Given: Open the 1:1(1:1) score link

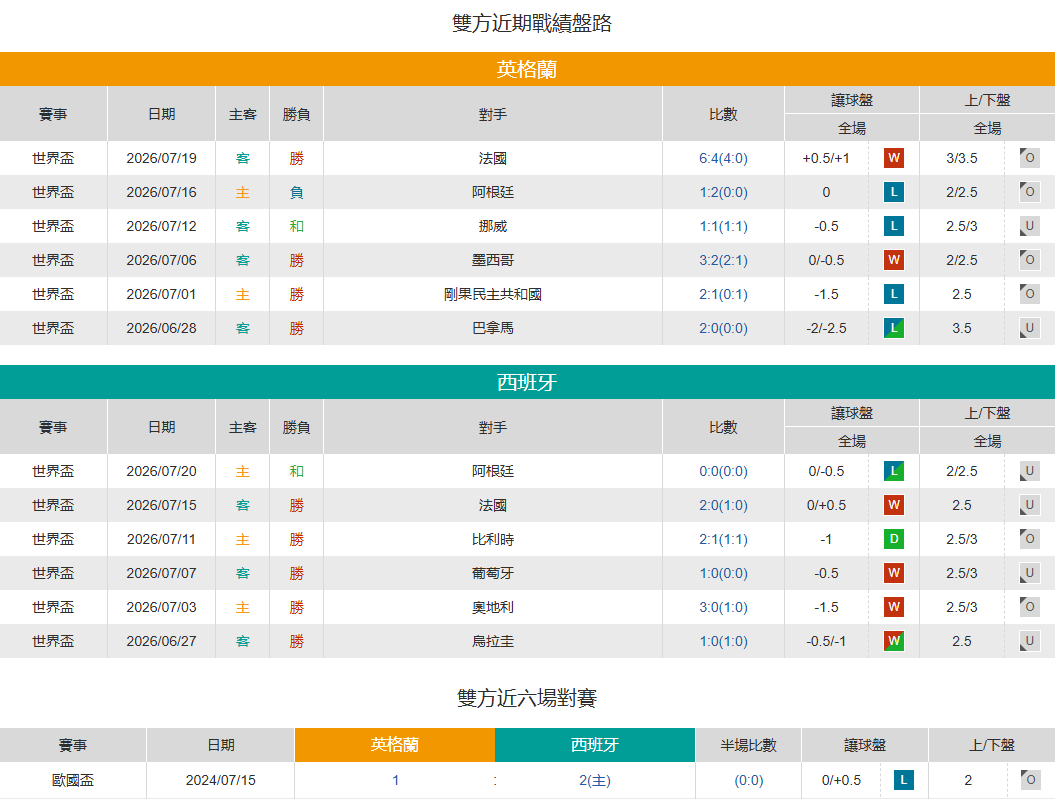Looking at the screenshot, I should pyautogui.click(x=723, y=226).
